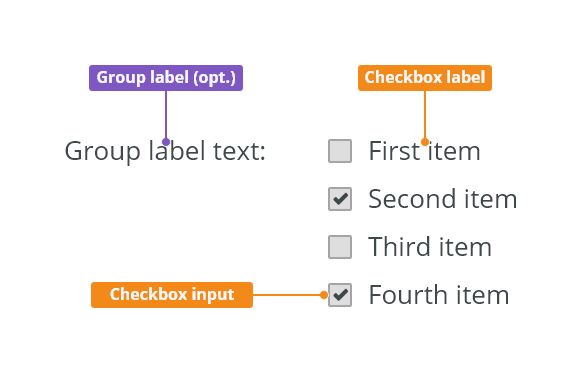The height and width of the screenshot is (380, 584).
Task: Click the orange 'Checkbox label' badge
Action: 425,78
